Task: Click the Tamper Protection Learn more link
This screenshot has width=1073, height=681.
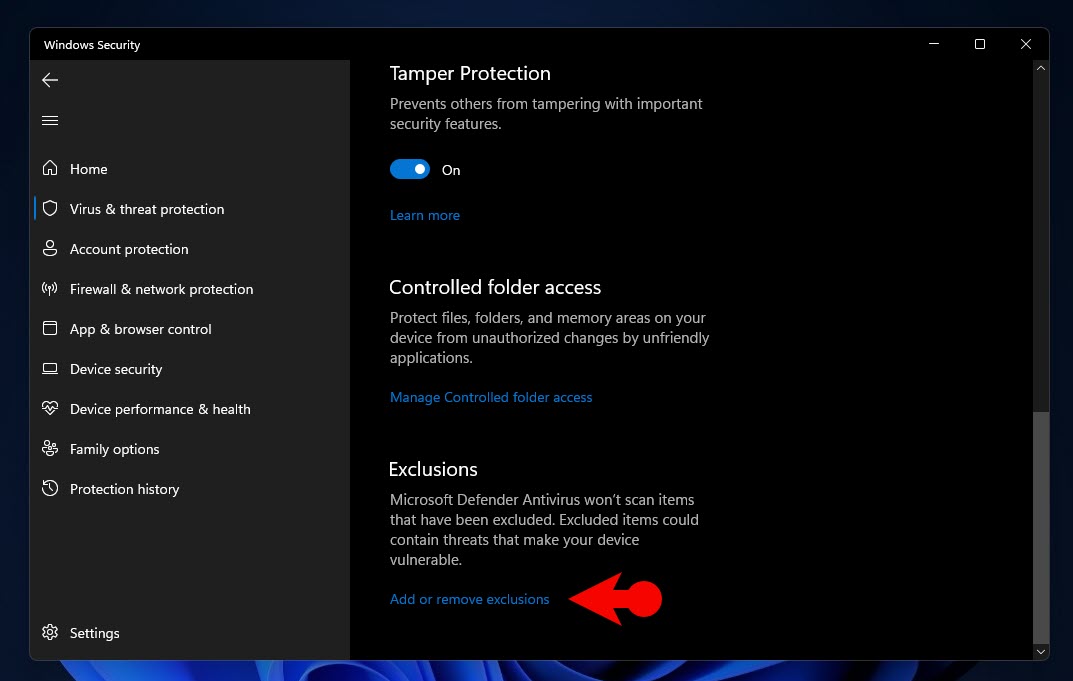Action: tap(425, 216)
